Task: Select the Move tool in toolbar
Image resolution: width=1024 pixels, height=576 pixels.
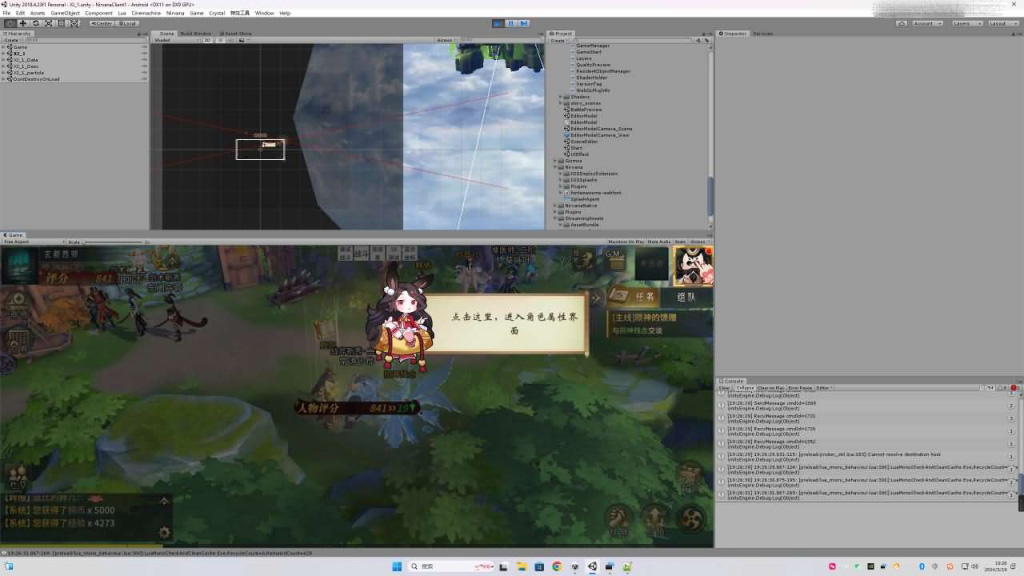Action: coord(22,23)
